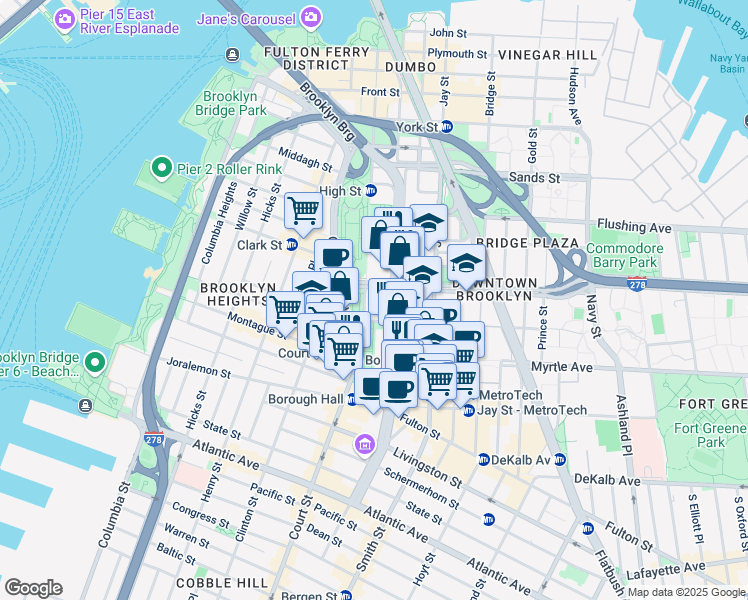Viewport: 748px width, 600px height.
Task: Click the Joralemon St street label
Action: (198, 368)
